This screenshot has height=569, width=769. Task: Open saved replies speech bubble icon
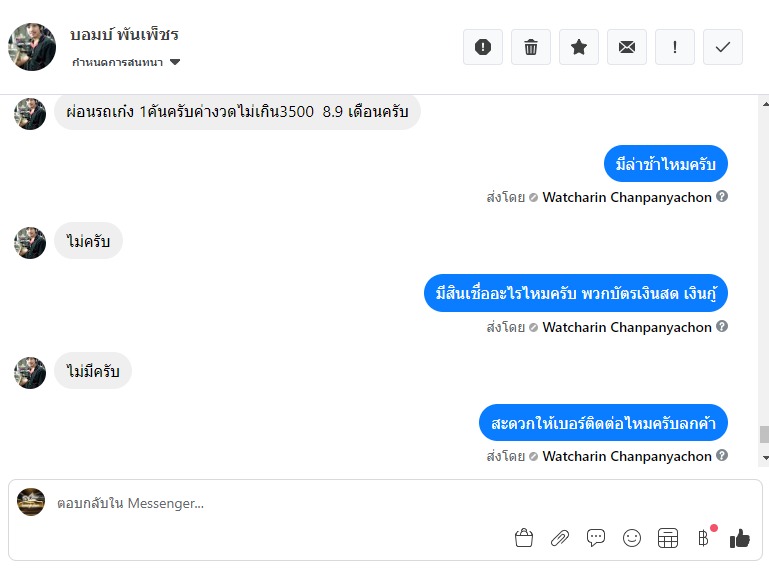[x=596, y=538]
